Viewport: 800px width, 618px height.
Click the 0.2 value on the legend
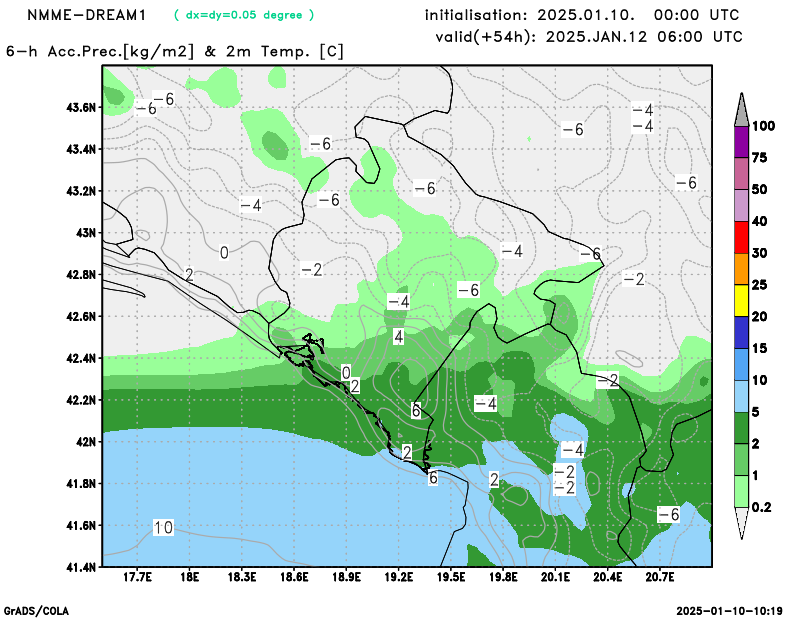coord(761,507)
